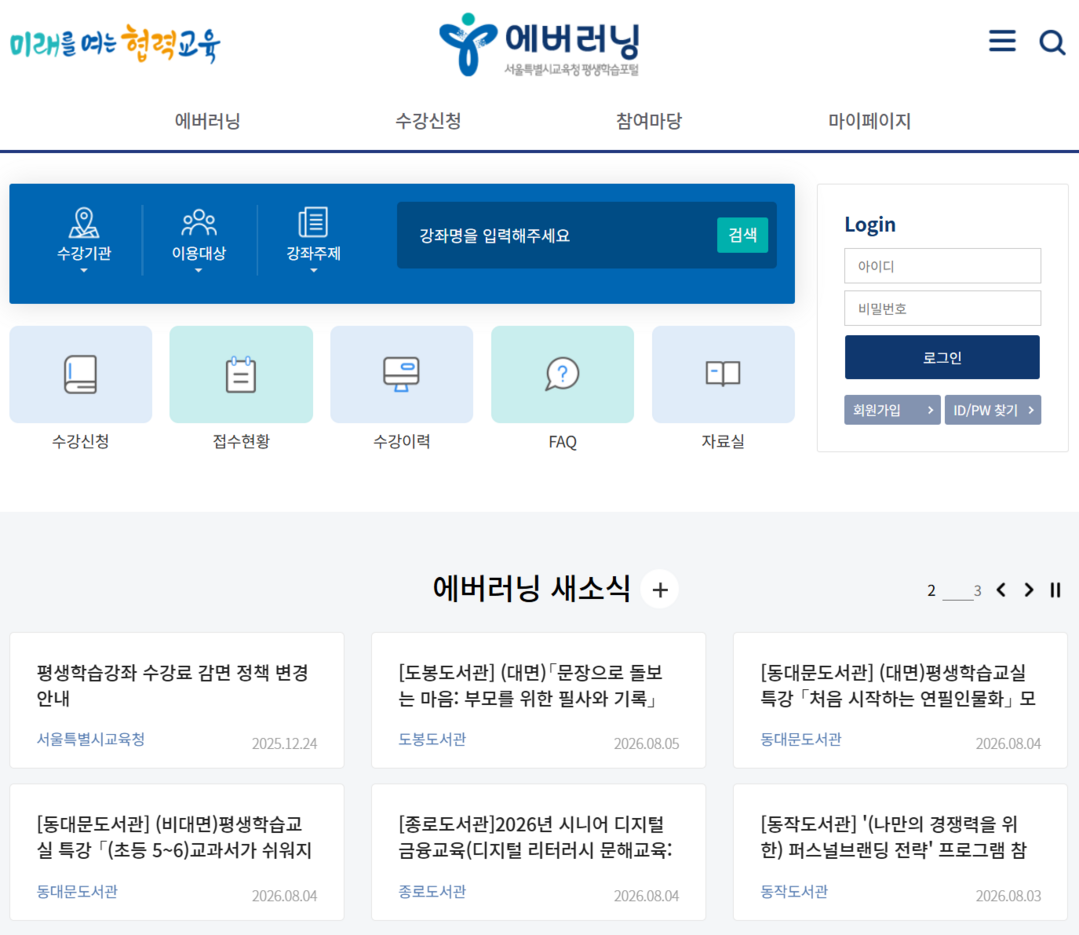The image size is (1079, 935).
Task: Open the 마이페이지 main menu
Action: tap(869, 121)
